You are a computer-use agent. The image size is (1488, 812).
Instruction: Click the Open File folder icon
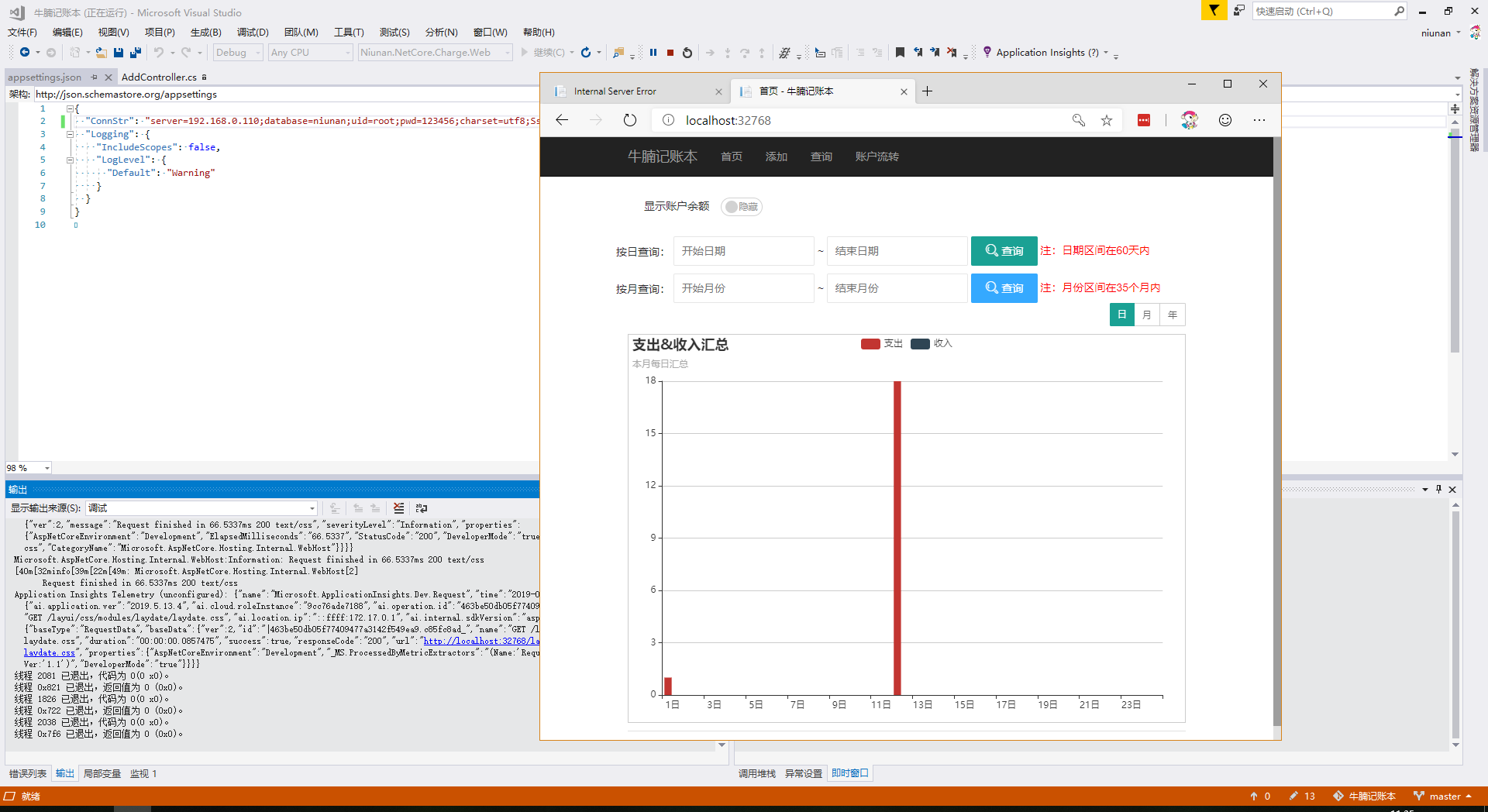[x=101, y=53]
